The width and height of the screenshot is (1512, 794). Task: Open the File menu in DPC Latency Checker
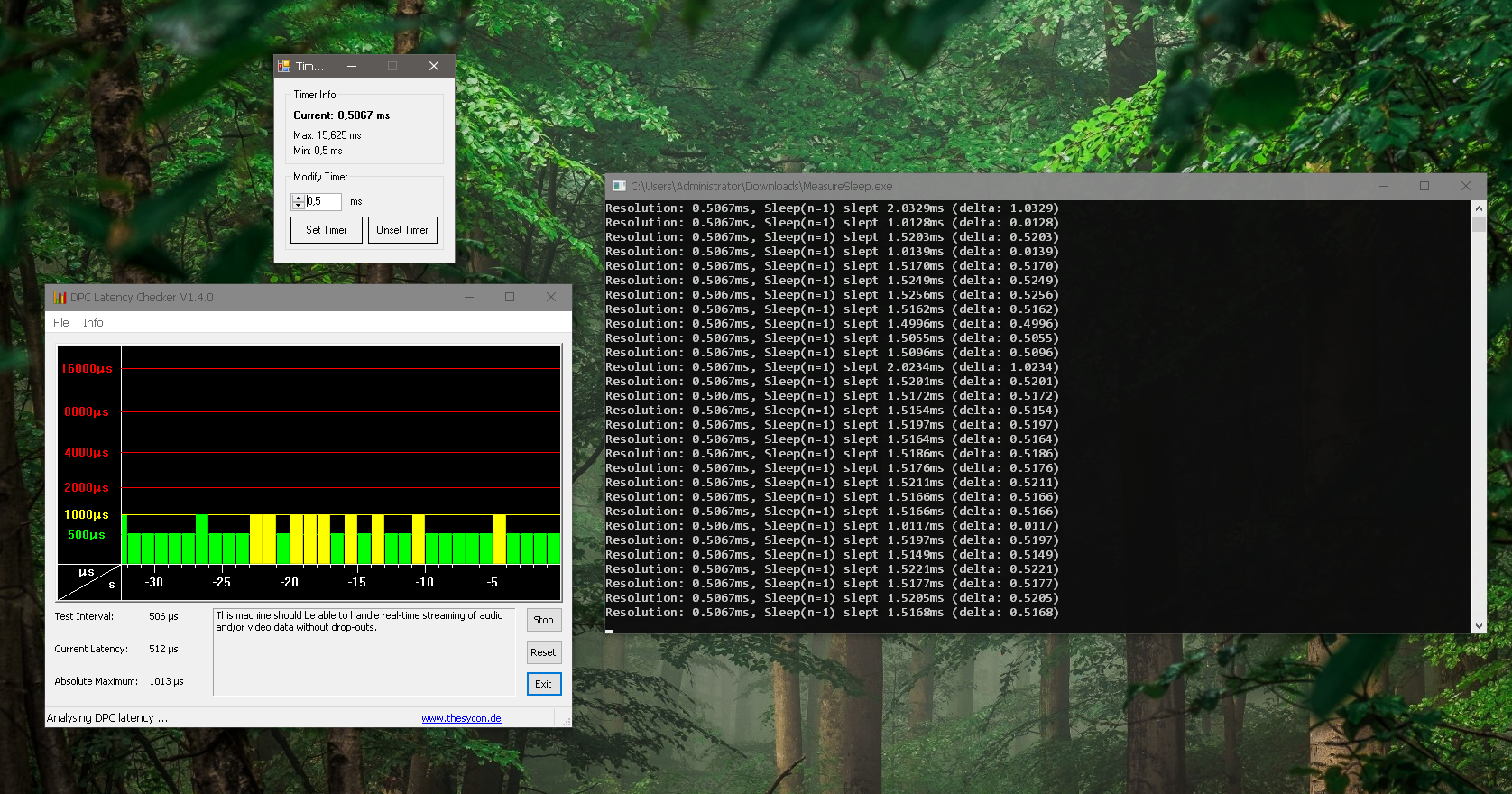tap(61, 322)
